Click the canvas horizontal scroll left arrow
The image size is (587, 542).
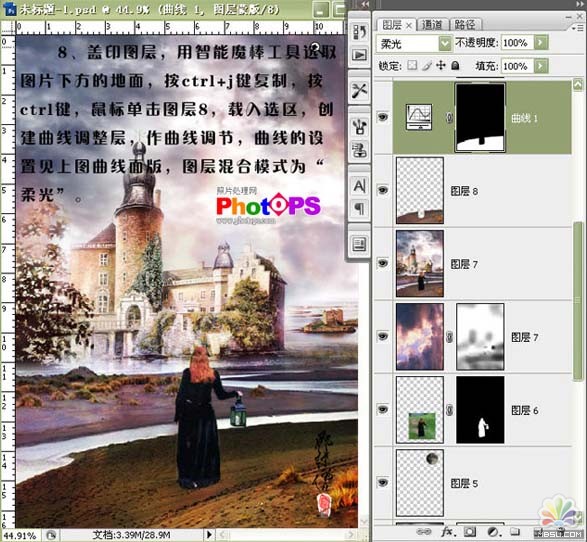click(x=223, y=535)
